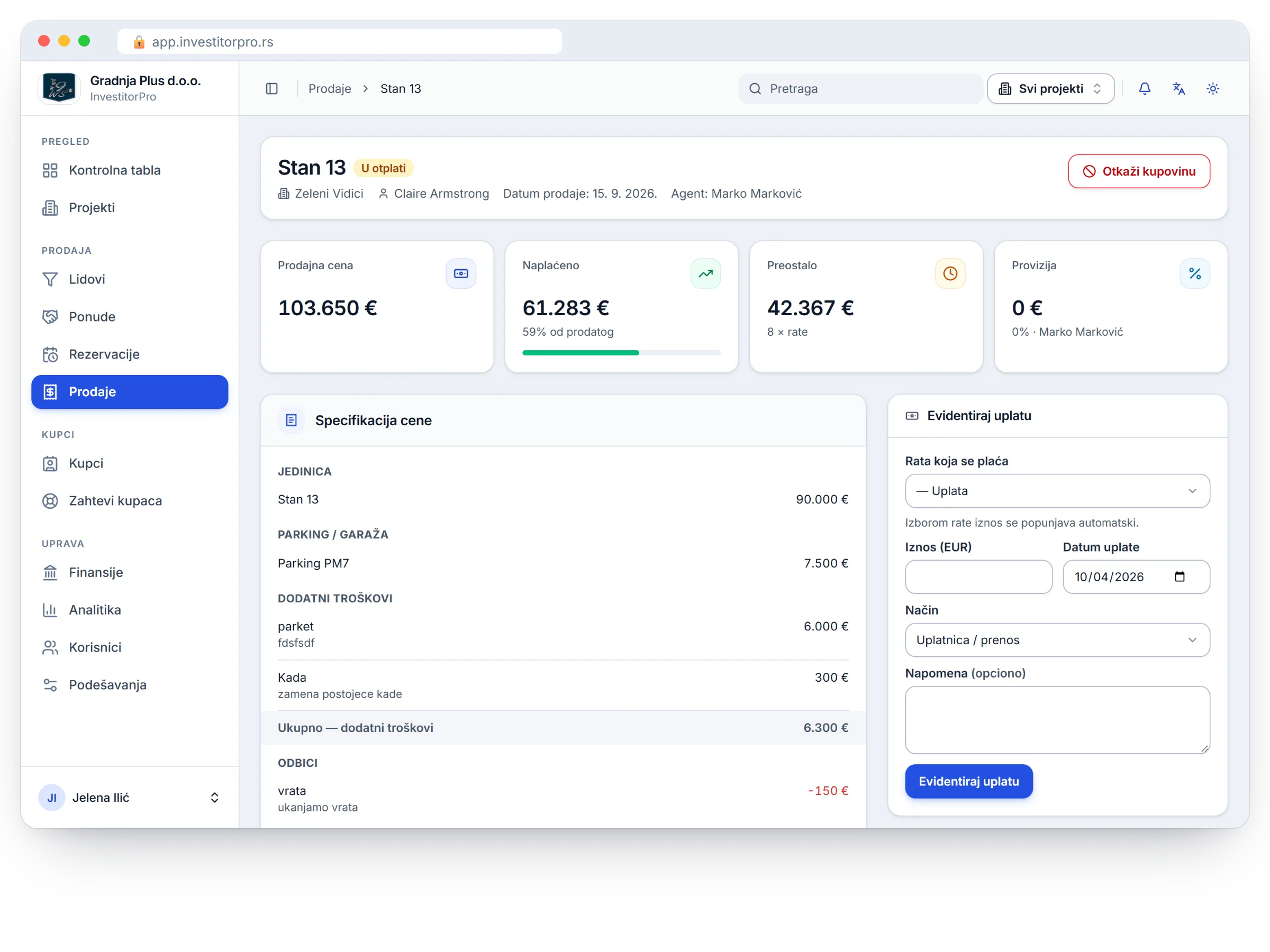Click the Preostalo clock icon
The height and width of the screenshot is (952, 1270).
(x=950, y=274)
